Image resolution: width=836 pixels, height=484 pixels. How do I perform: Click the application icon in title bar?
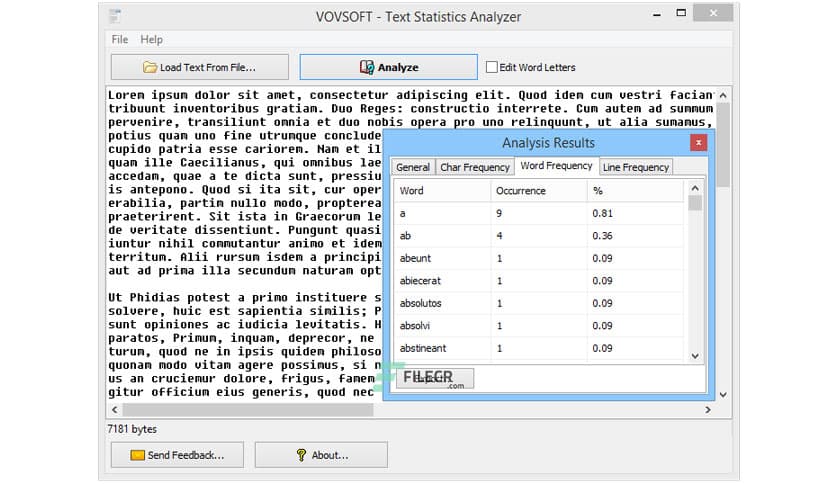tap(115, 17)
